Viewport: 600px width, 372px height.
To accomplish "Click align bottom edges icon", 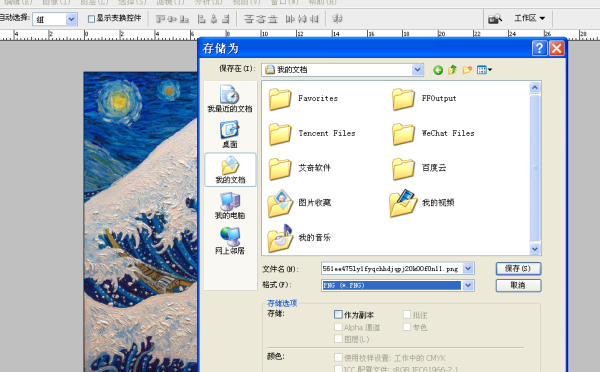I will (184, 19).
